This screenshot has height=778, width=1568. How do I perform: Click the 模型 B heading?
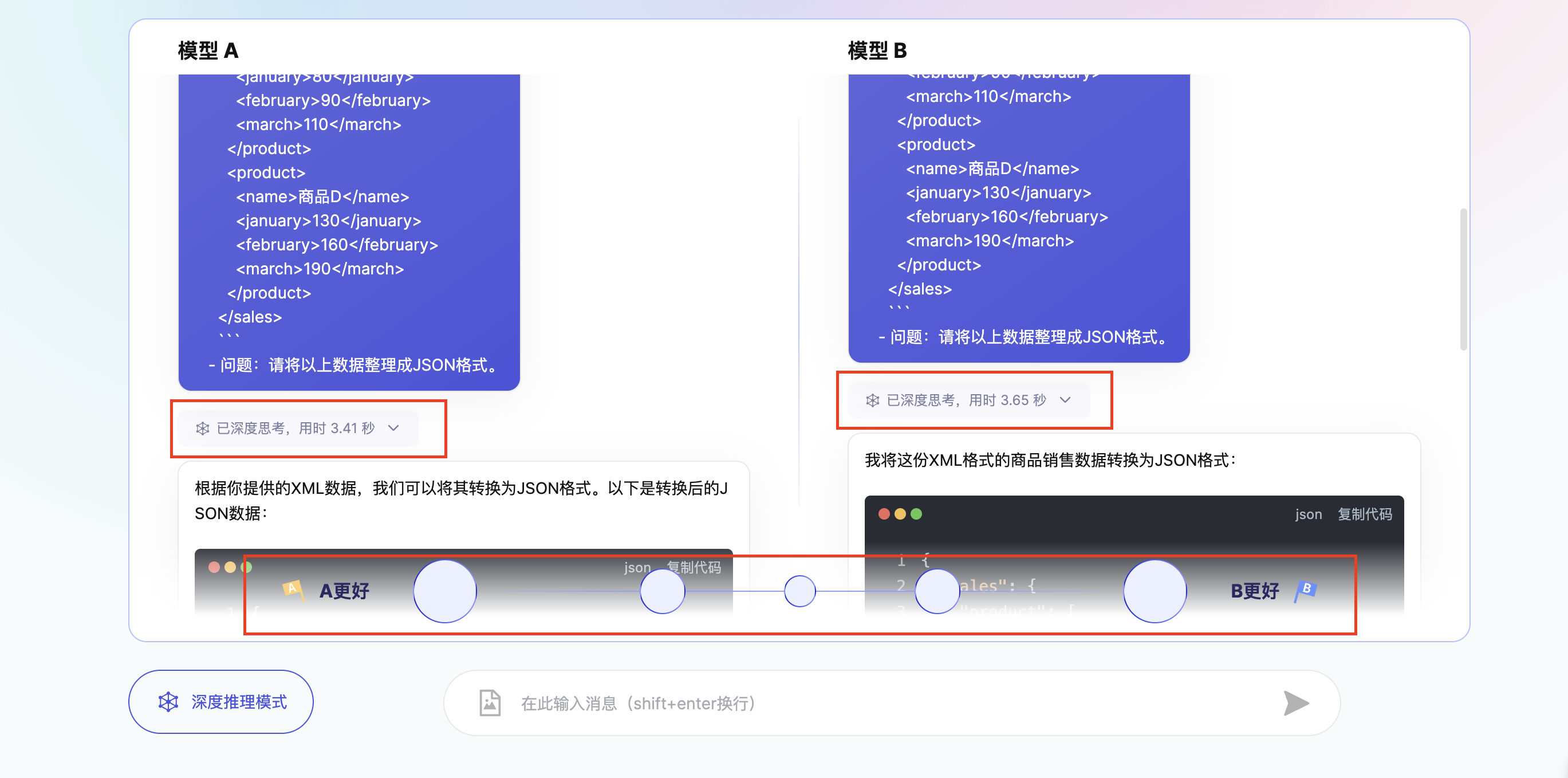click(x=877, y=50)
